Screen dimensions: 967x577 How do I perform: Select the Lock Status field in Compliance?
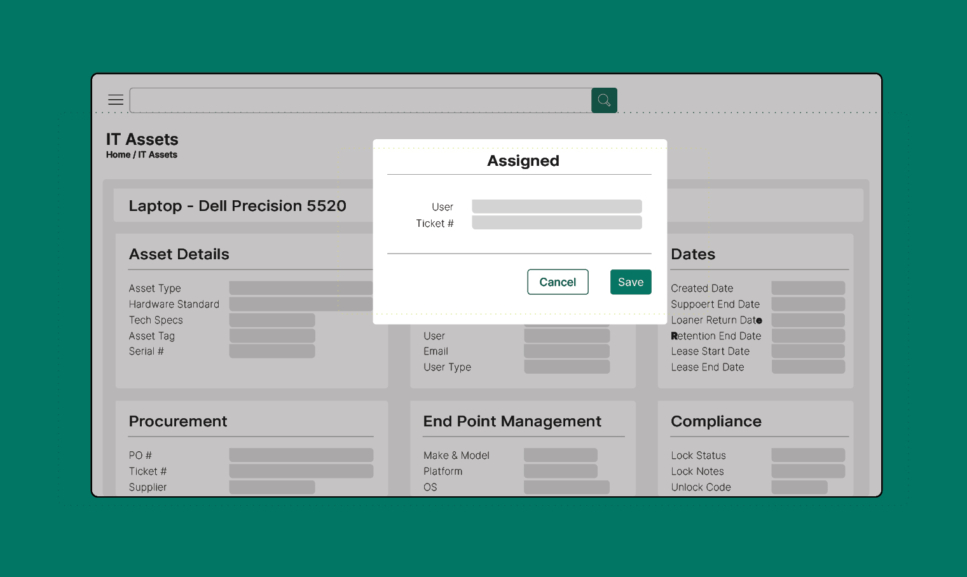click(808, 455)
